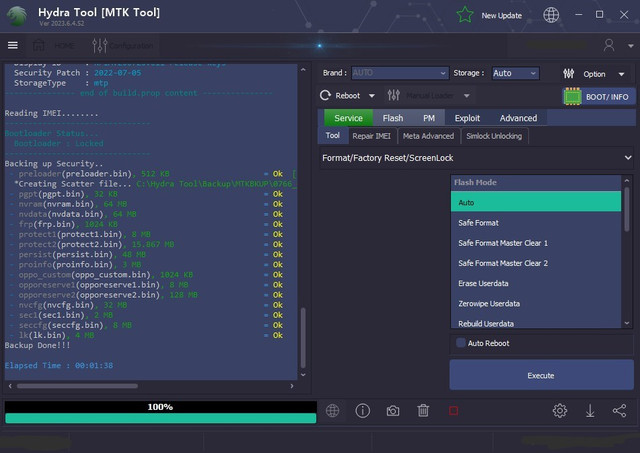Expand the user account dropdown arrow
This screenshot has width=640, height=453.
point(631,46)
